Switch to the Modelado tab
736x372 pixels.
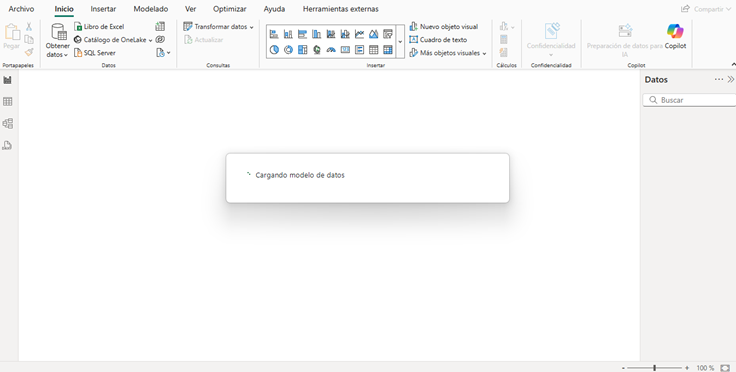point(151,9)
